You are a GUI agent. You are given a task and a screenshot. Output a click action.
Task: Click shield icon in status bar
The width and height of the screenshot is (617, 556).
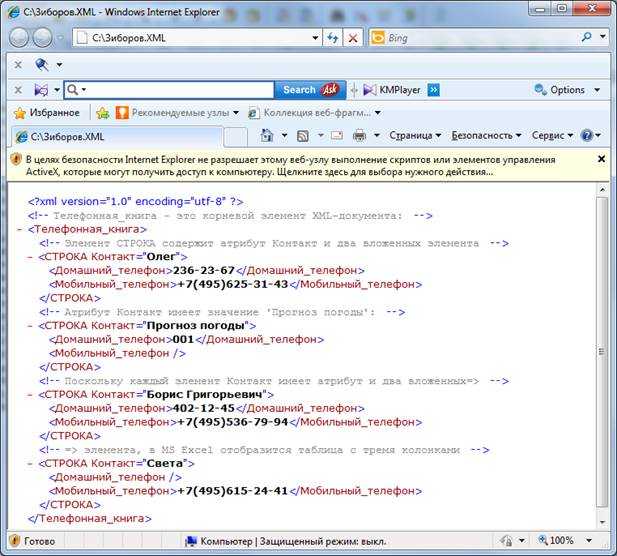15,541
